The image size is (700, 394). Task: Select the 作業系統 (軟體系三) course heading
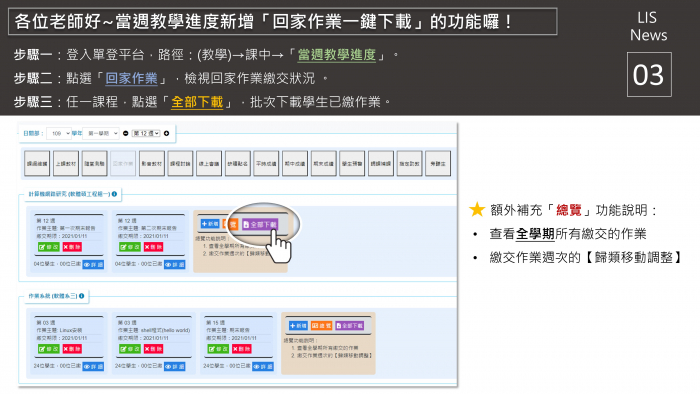point(53,296)
